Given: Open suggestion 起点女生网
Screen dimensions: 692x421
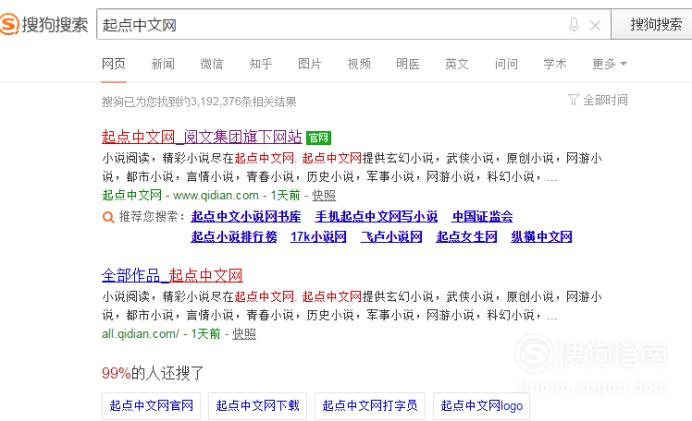Looking at the screenshot, I should [x=466, y=237].
